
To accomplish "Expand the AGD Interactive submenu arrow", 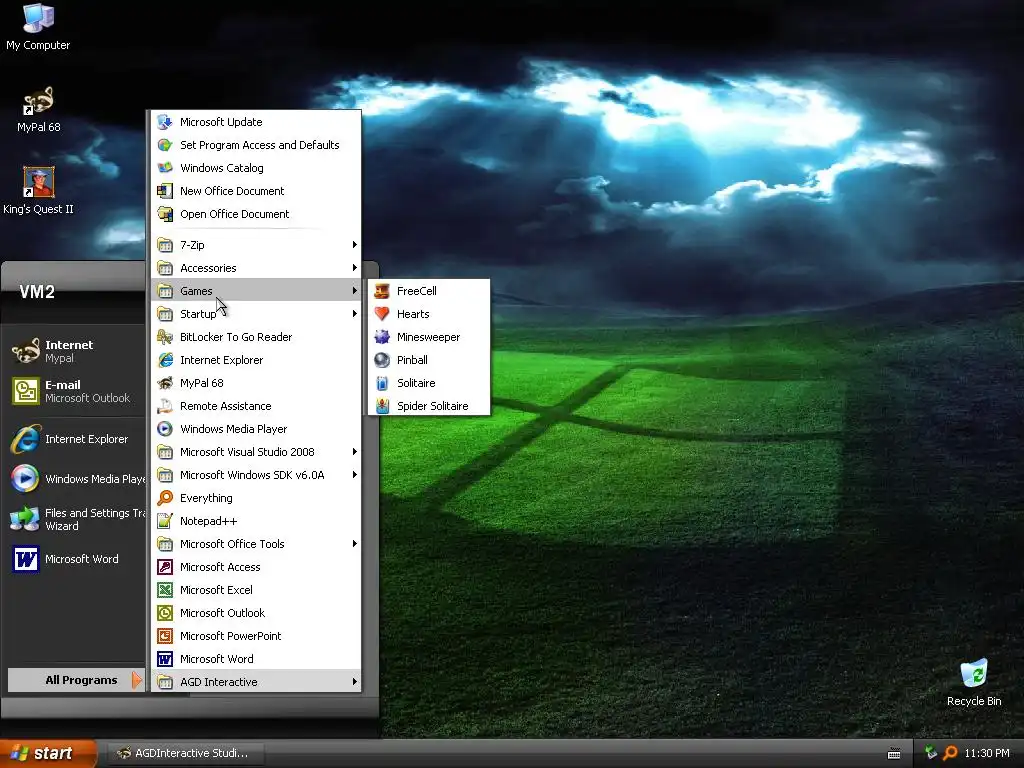I will 355,682.
